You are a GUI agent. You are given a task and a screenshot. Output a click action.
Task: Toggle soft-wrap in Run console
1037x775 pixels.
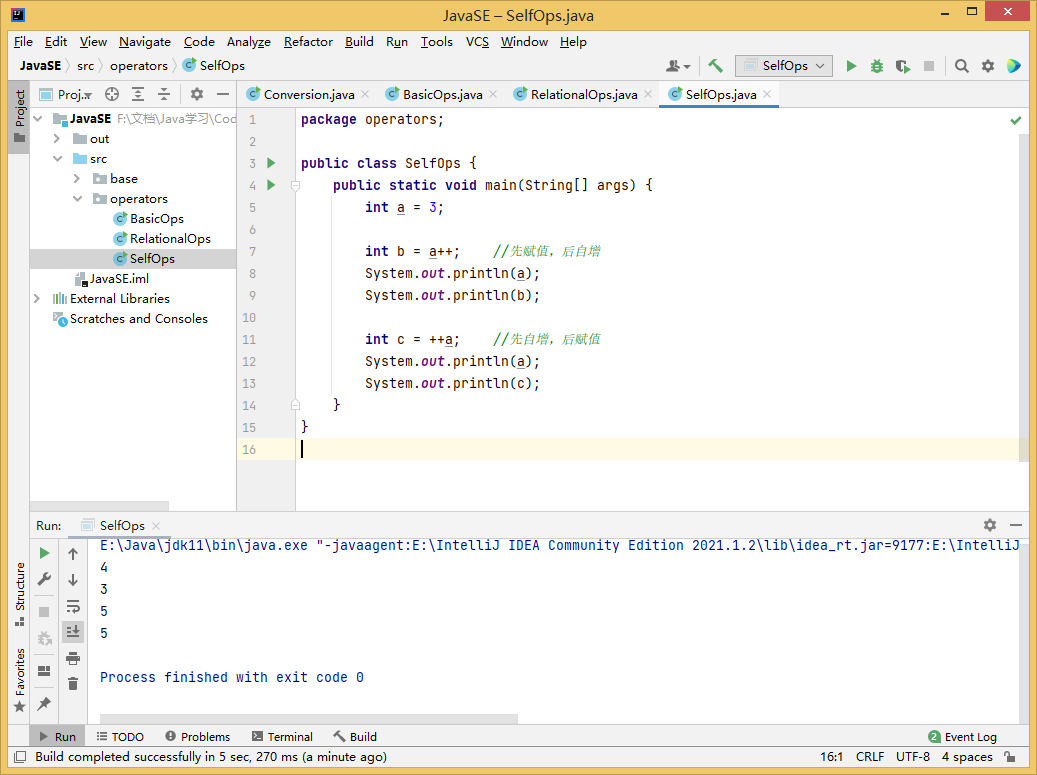[x=73, y=606]
